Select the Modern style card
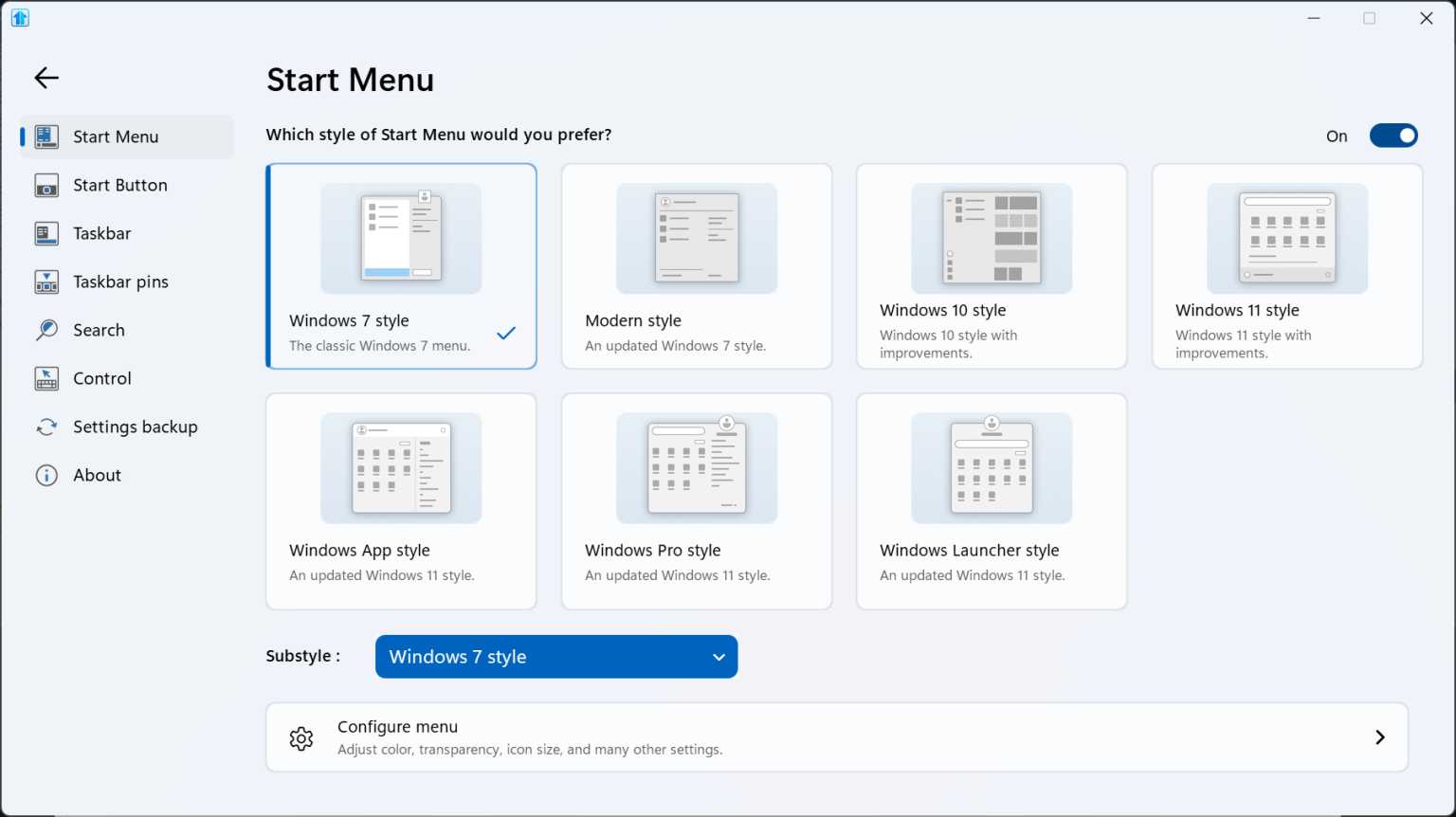Screen dimensions: 1456x817 pos(696,266)
